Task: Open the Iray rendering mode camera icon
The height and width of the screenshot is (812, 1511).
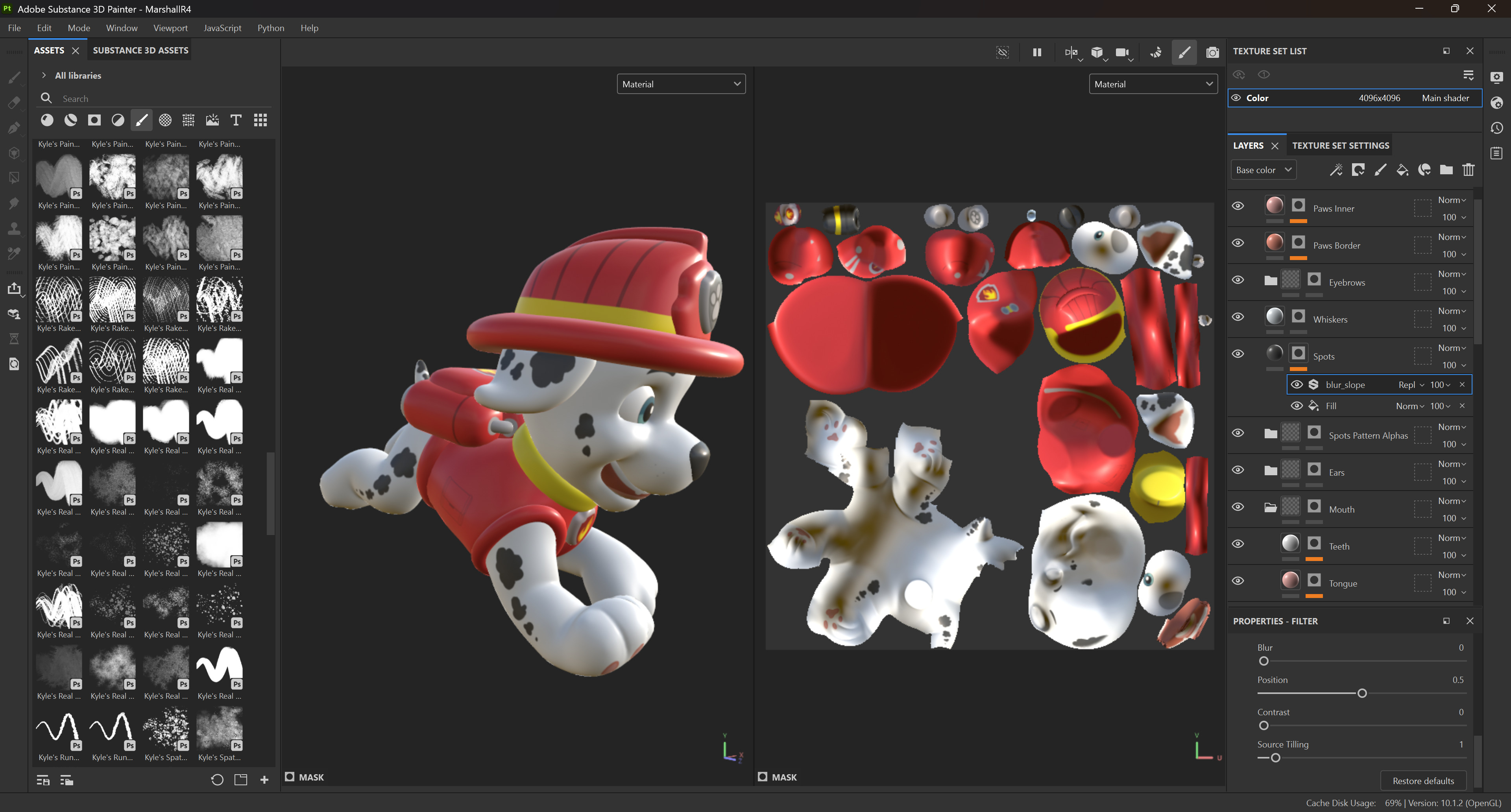Action: tap(1212, 52)
